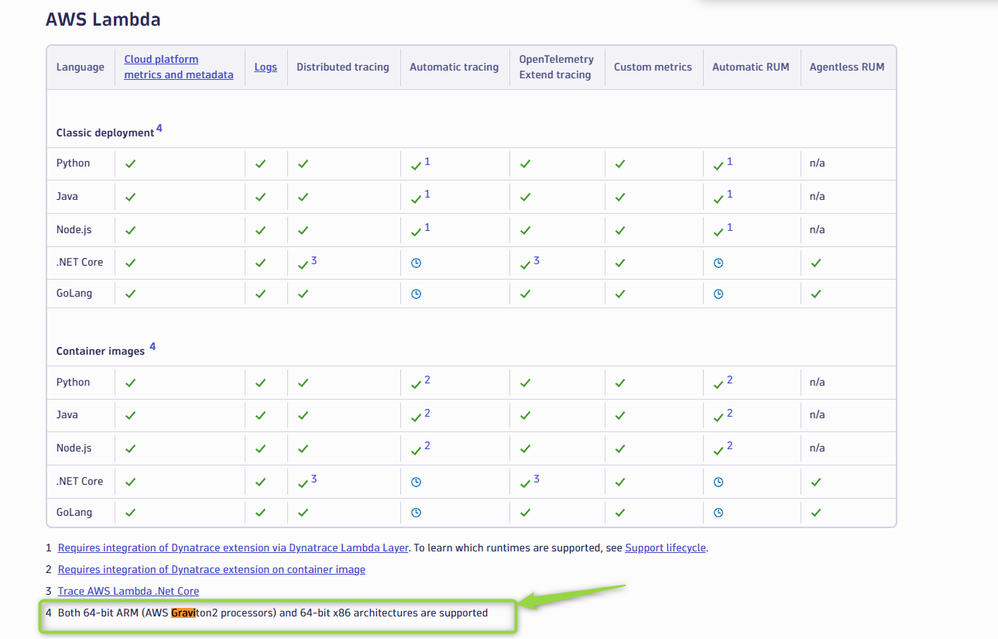Open the Cloud platform metrics and metadata link
The width and height of the screenshot is (998, 639).
(x=178, y=67)
